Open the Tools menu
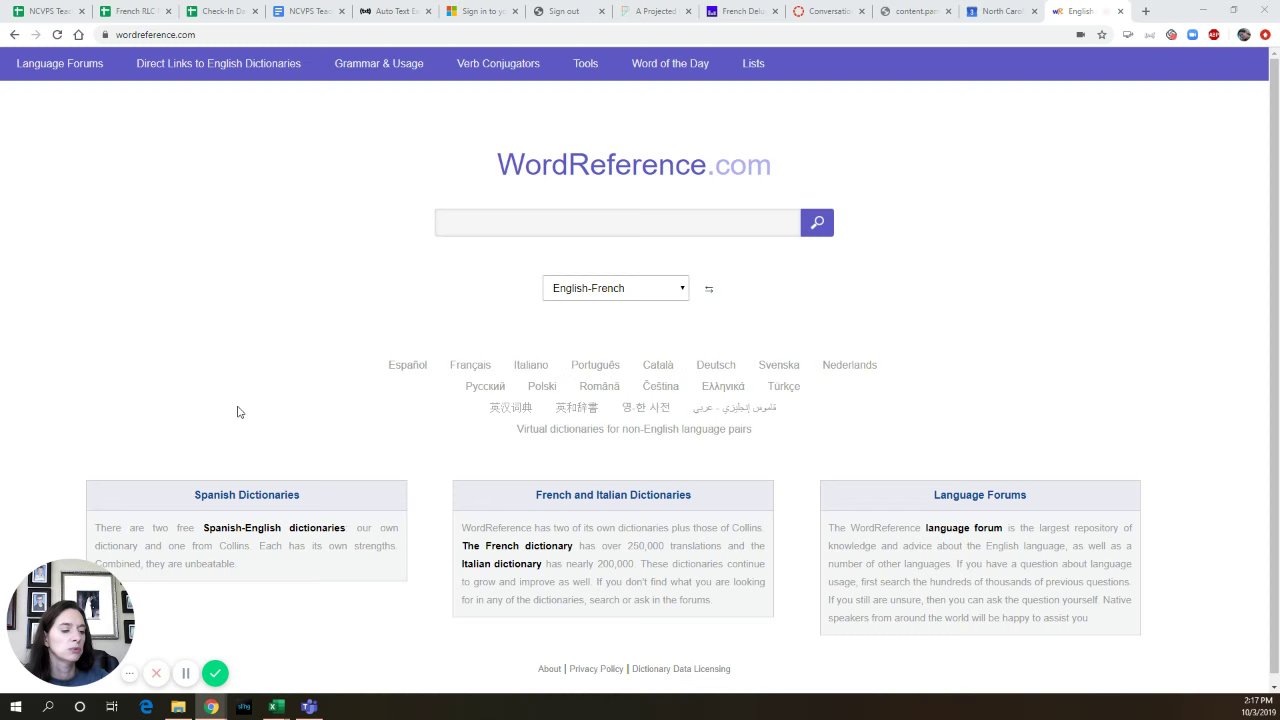 (x=586, y=64)
